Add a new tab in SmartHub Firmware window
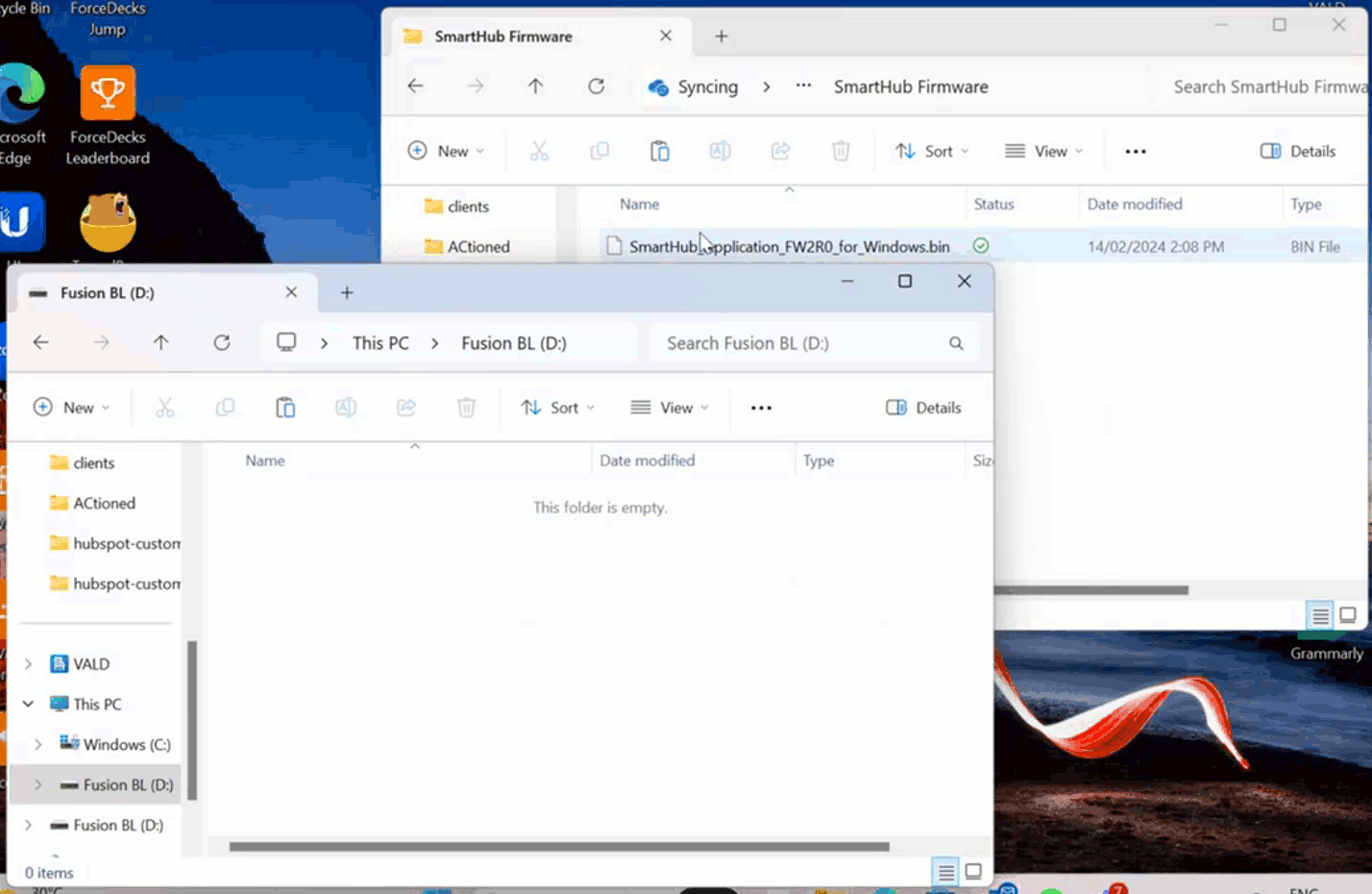The height and width of the screenshot is (894, 1372). tap(722, 36)
